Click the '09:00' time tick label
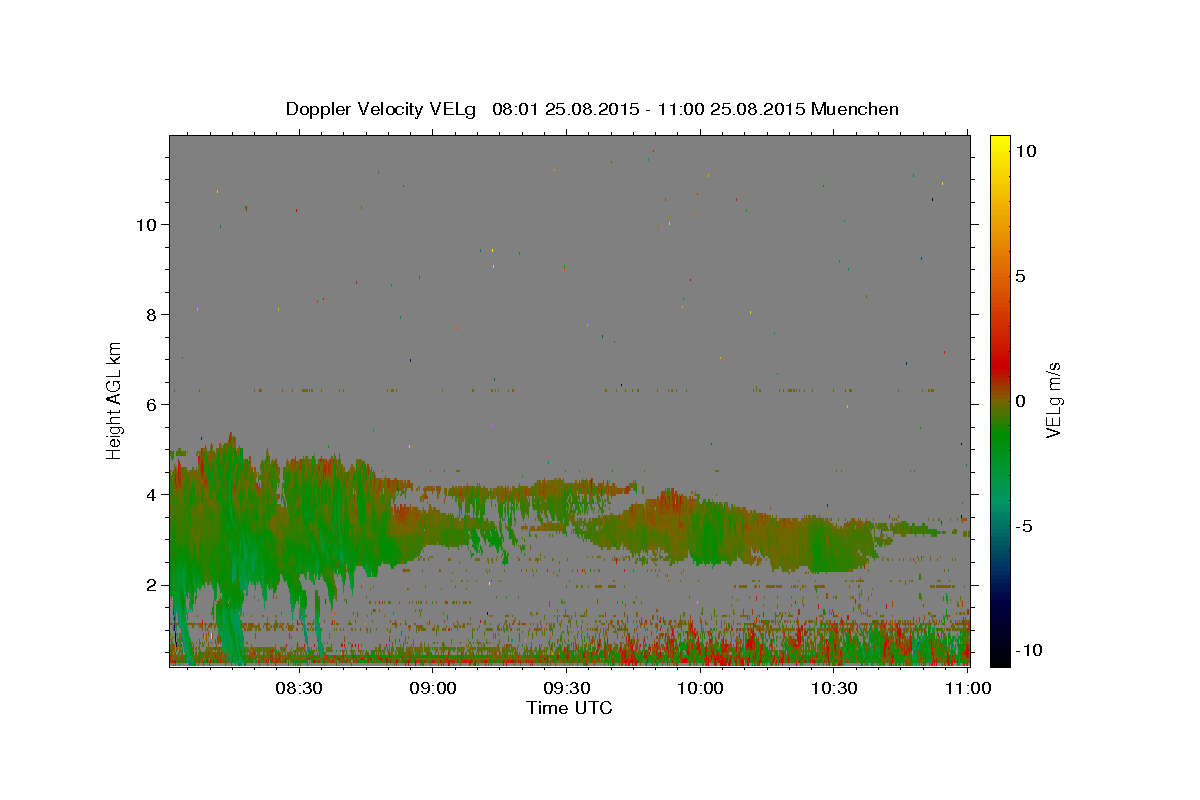 433,689
